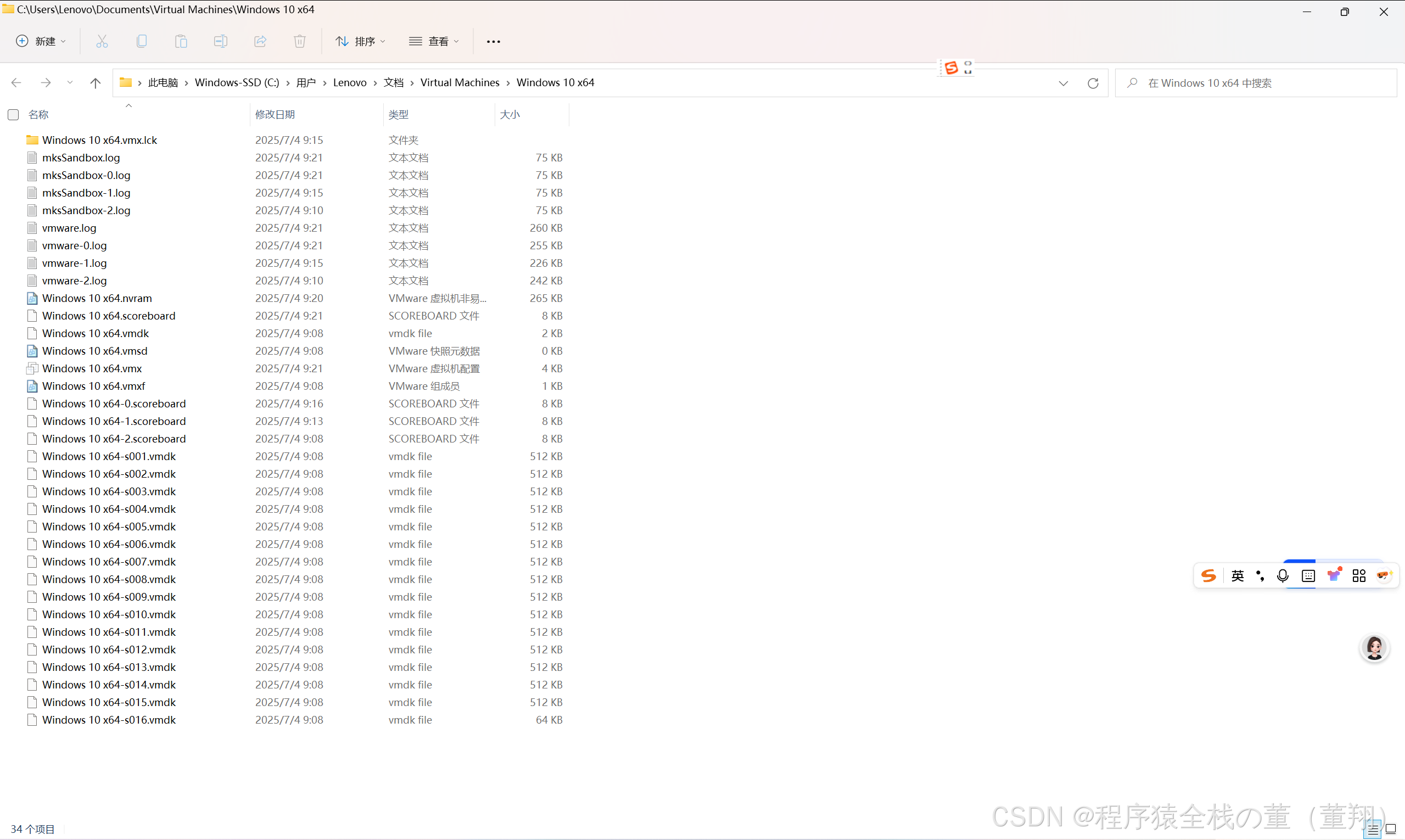Screen dimensions: 1405x840
Task: Refresh the current folder view
Action: pyautogui.click(x=1093, y=83)
